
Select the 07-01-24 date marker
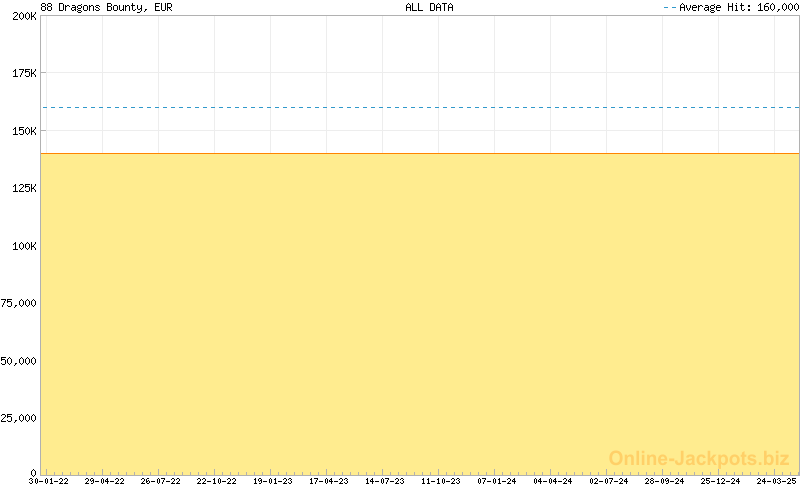tap(497, 481)
